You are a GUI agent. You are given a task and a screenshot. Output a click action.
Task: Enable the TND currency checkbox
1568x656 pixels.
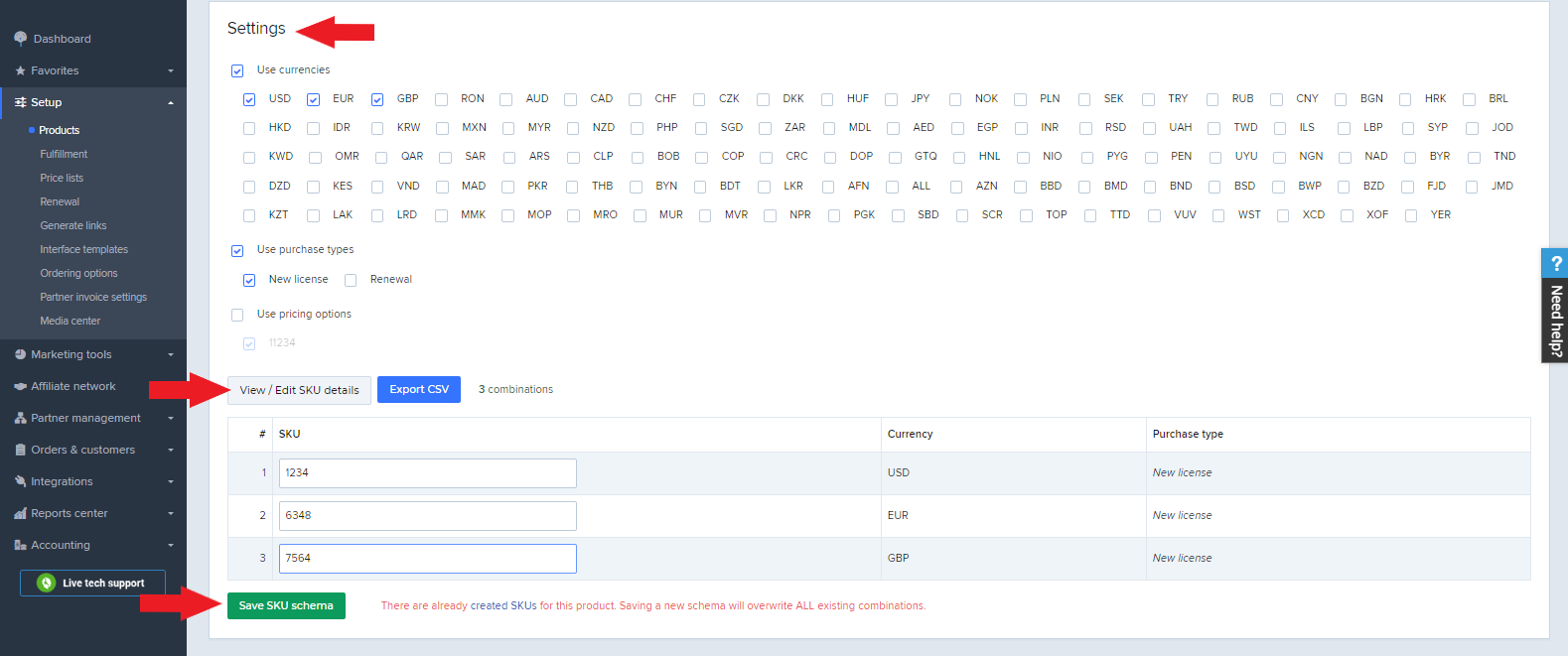pos(1474,157)
